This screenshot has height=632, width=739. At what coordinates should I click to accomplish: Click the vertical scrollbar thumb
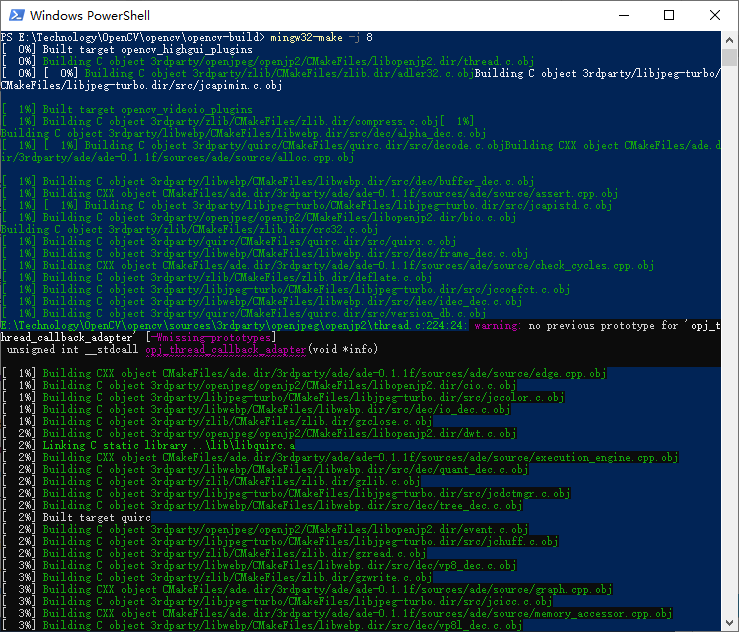[x=730, y=57]
